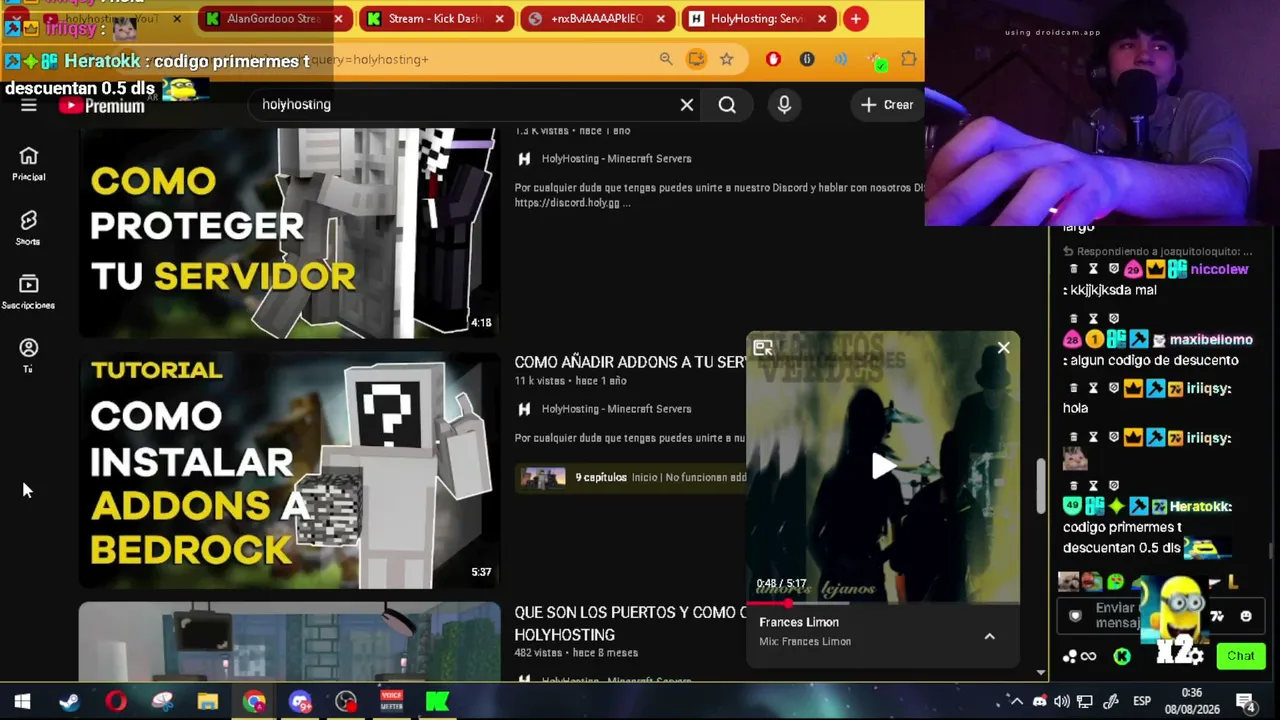This screenshot has width=1280, height=720.
Task: Open maxibellomo's username in chat
Action: point(1211,340)
